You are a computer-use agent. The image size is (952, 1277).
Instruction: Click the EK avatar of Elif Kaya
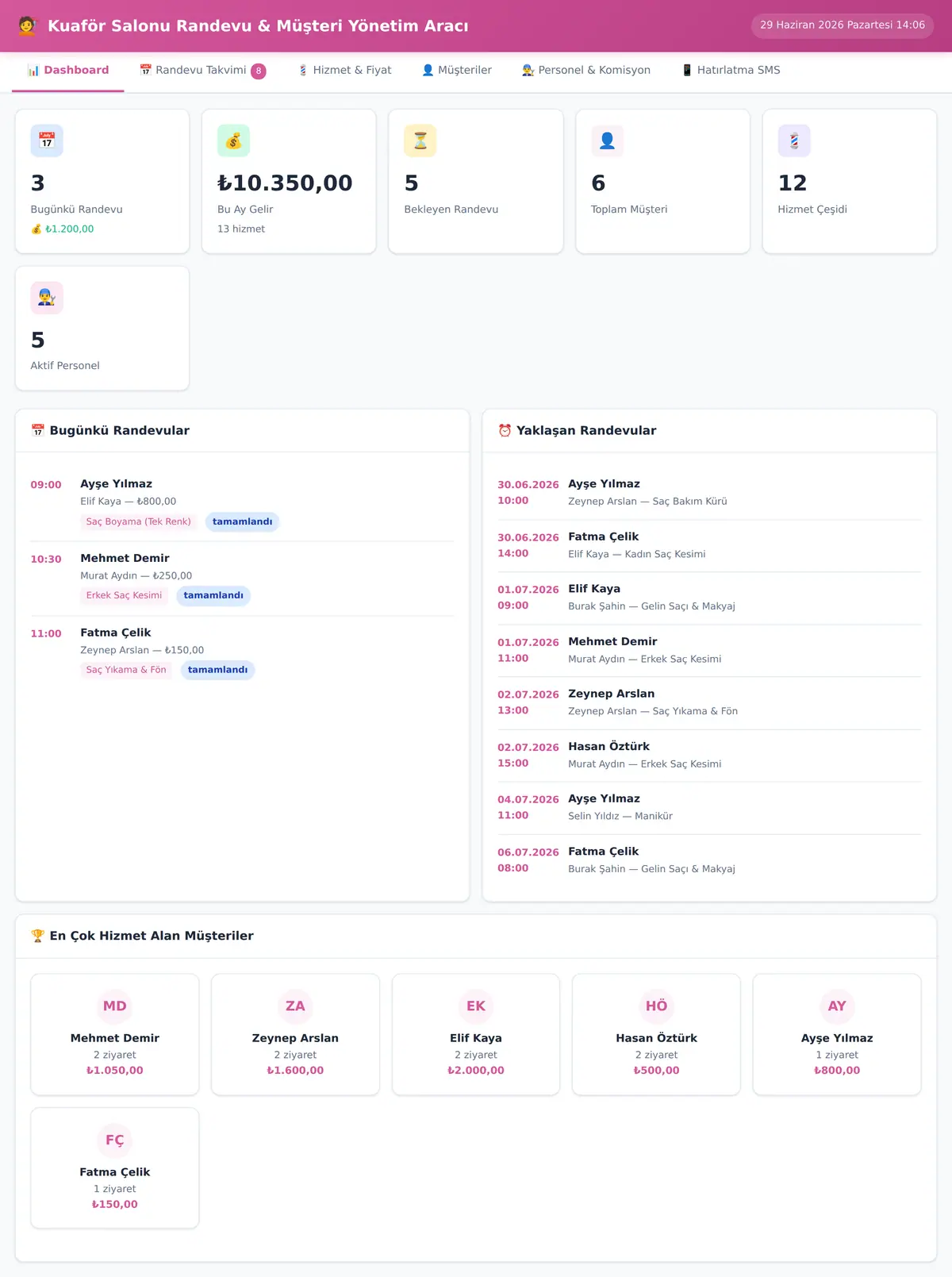tap(476, 1006)
